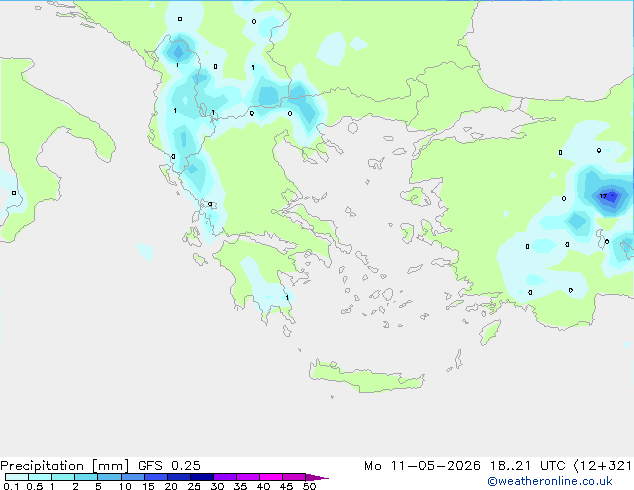The image size is (634, 490).
Task: Click the island of Crete
Action: [x=366, y=376]
